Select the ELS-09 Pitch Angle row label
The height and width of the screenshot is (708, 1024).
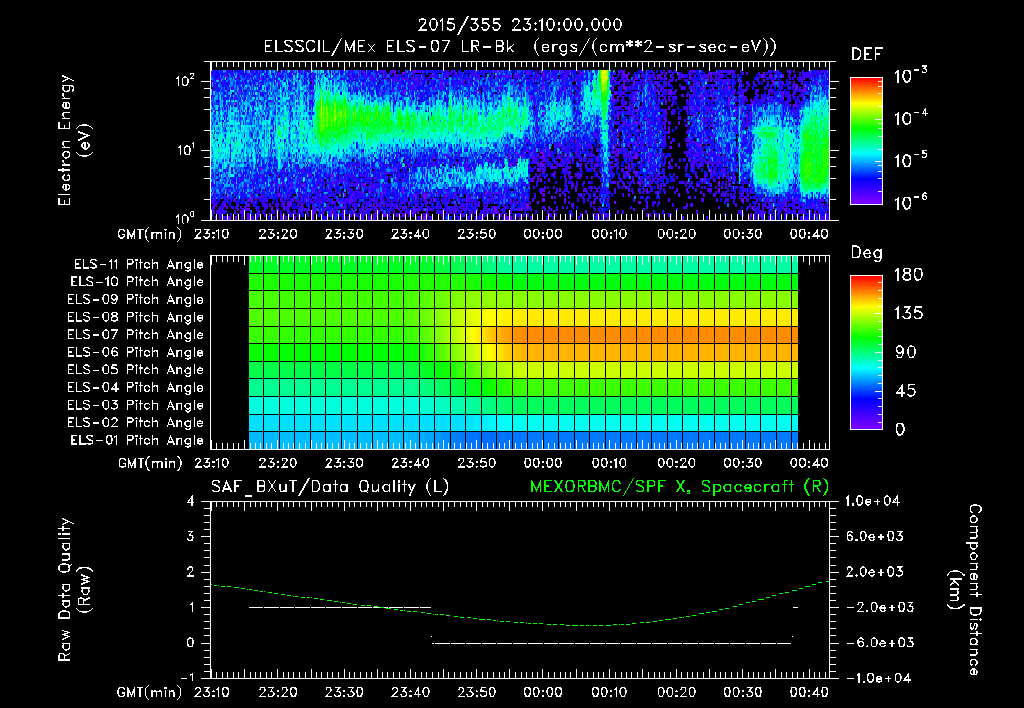click(x=136, y=300)
